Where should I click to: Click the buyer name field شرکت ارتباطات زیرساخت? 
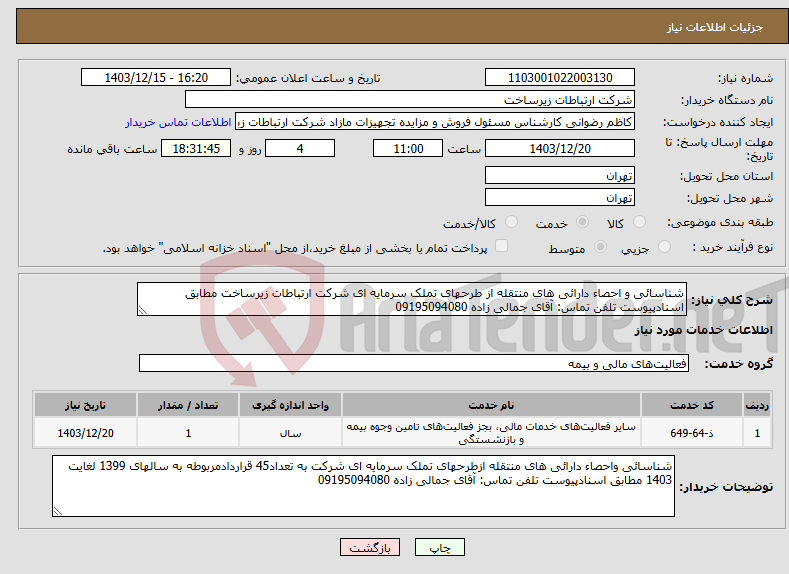410,100
